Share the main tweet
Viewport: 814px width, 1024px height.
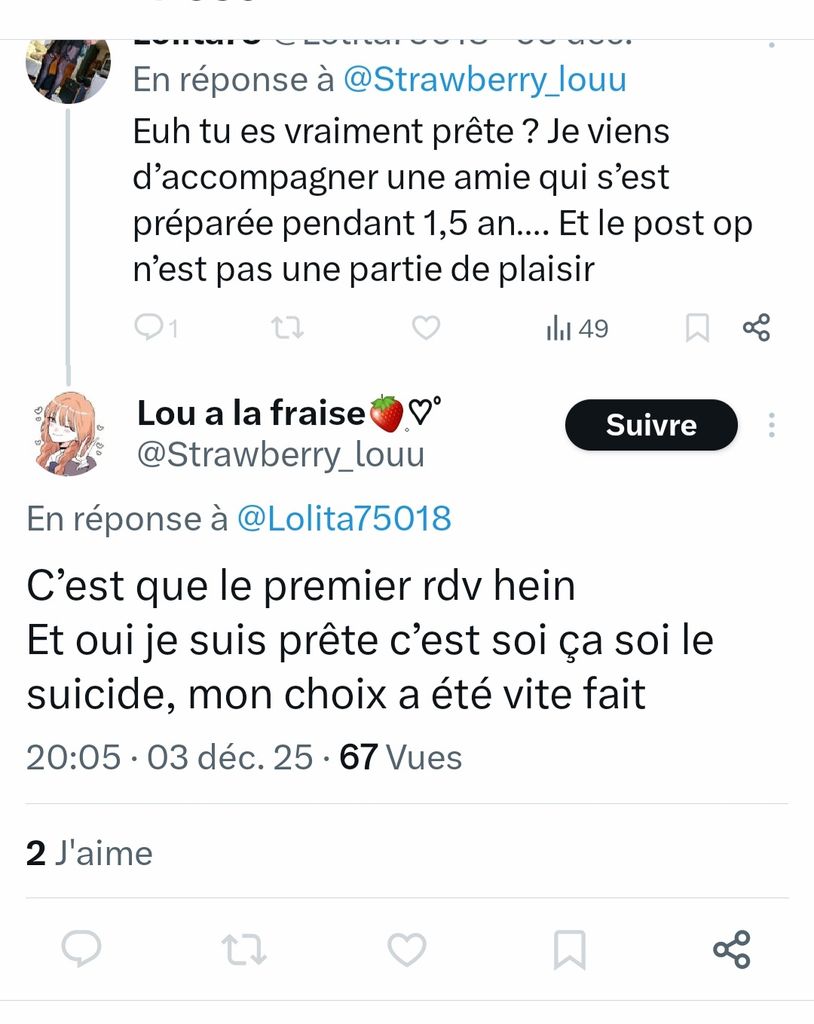click(x=732, y=949)
